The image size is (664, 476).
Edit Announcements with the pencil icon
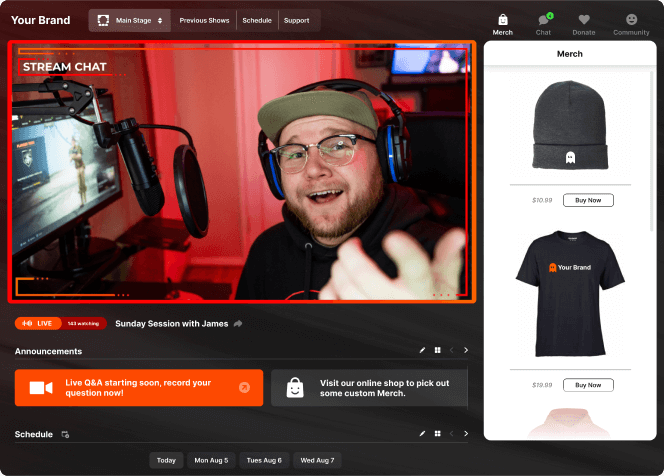point(422,351)
